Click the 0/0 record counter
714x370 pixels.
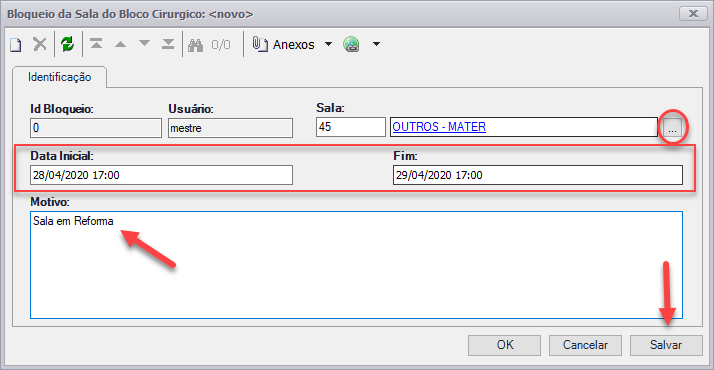(x=221, y=45)
